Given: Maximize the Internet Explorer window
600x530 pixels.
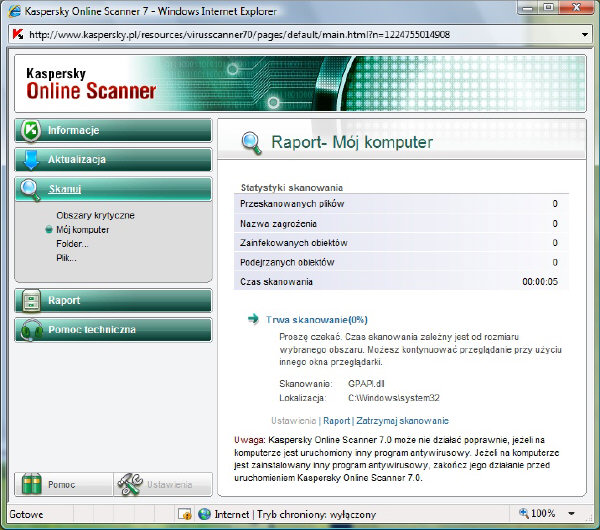Looking at the screenshot, I should tap(548, 7).
